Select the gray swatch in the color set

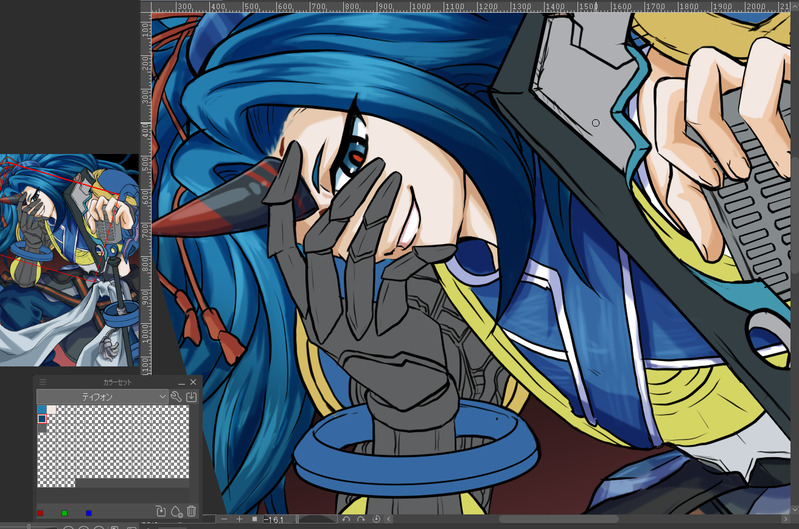[x=42, y=428]
